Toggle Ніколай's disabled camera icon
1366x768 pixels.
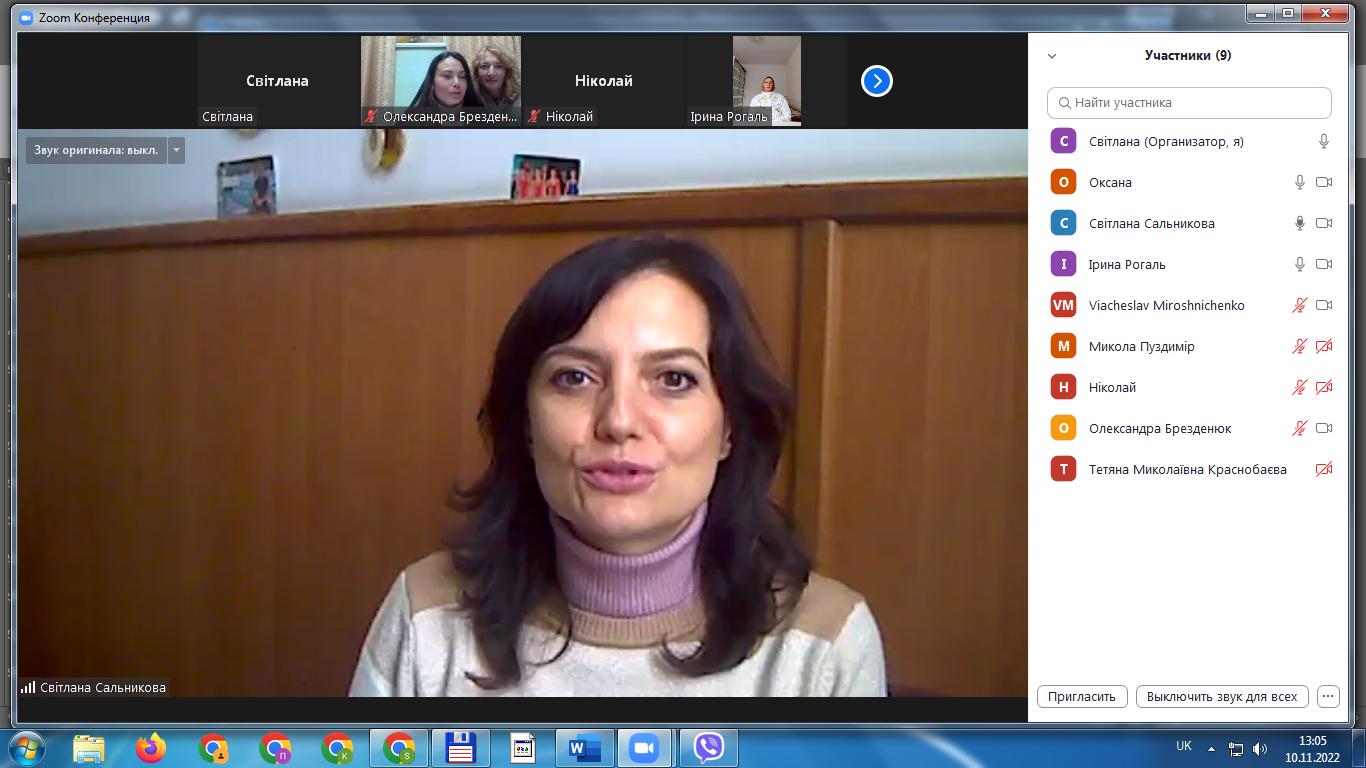(x=1324, y=387)
